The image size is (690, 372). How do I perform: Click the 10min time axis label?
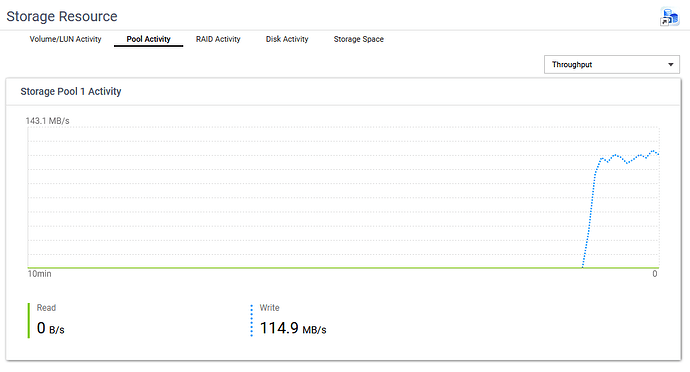click(x=40, y=274)
